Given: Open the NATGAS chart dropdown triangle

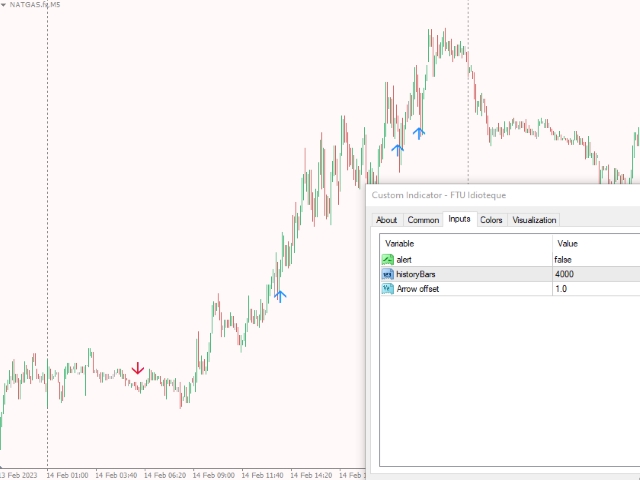Looking at the screenshot, I should coord(3,5).
